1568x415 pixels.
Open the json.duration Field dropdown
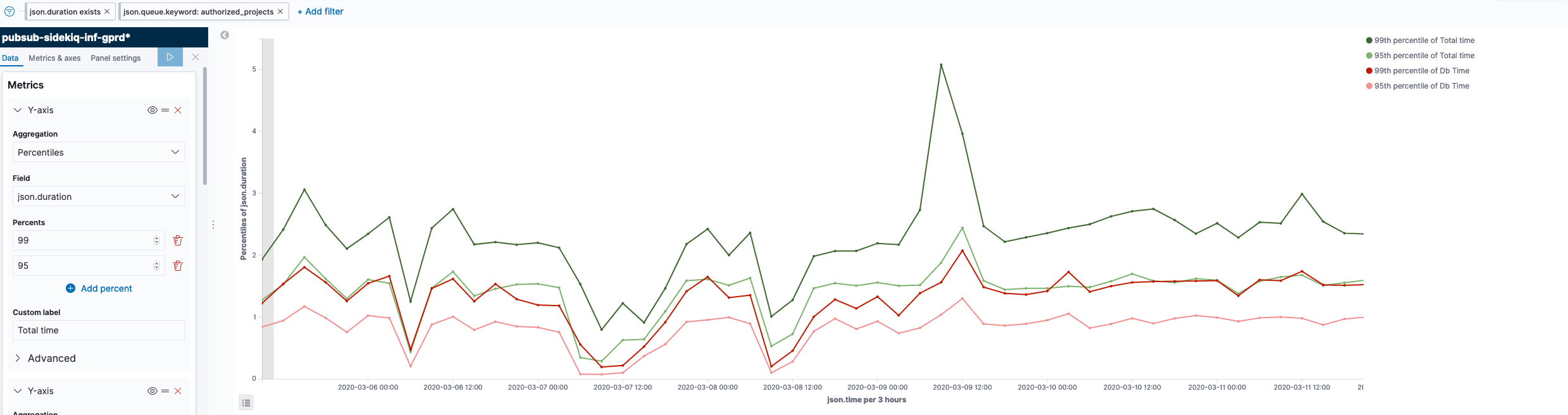pos(99,196)
